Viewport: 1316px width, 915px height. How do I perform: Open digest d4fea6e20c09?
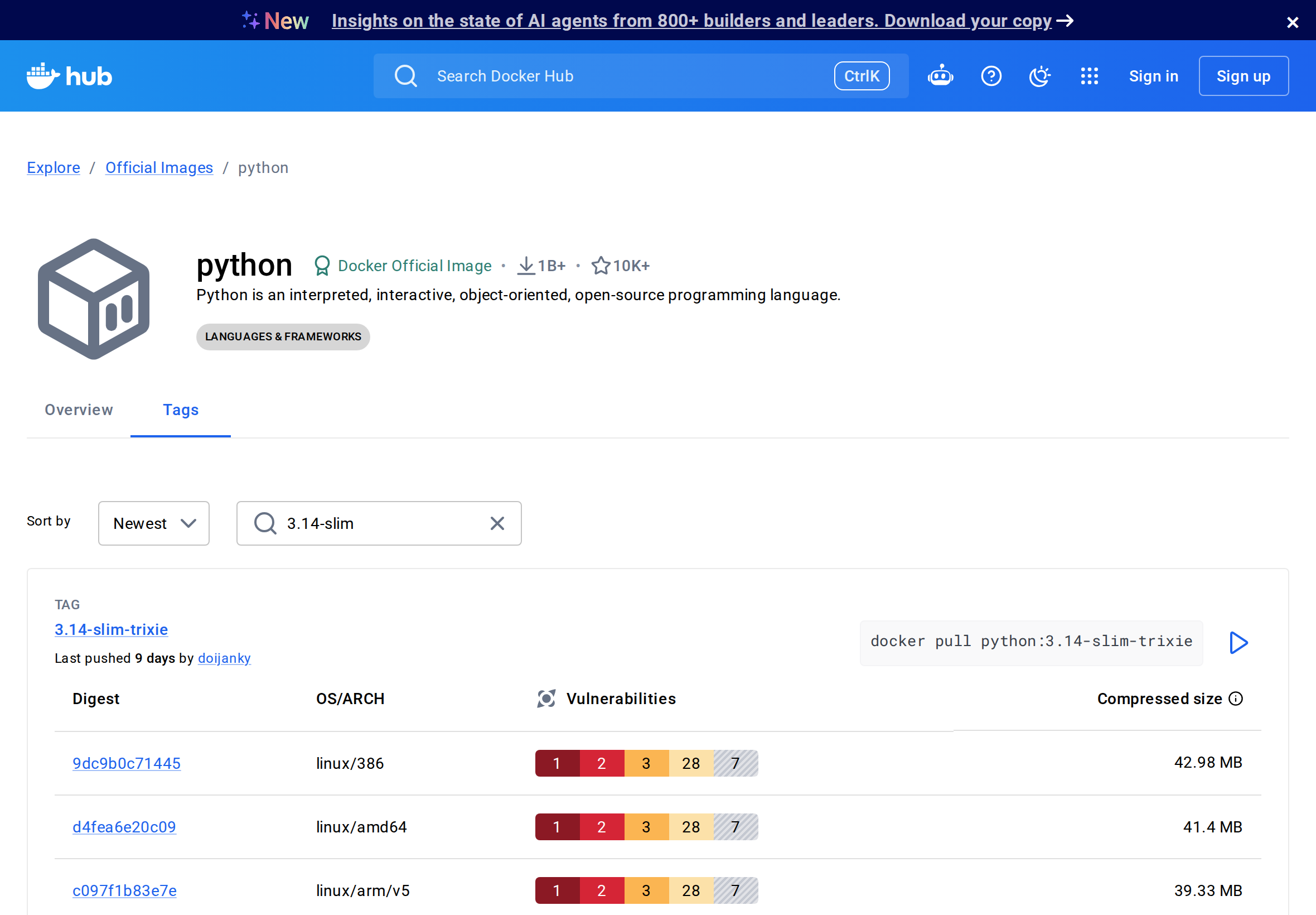tap(124, 827)
